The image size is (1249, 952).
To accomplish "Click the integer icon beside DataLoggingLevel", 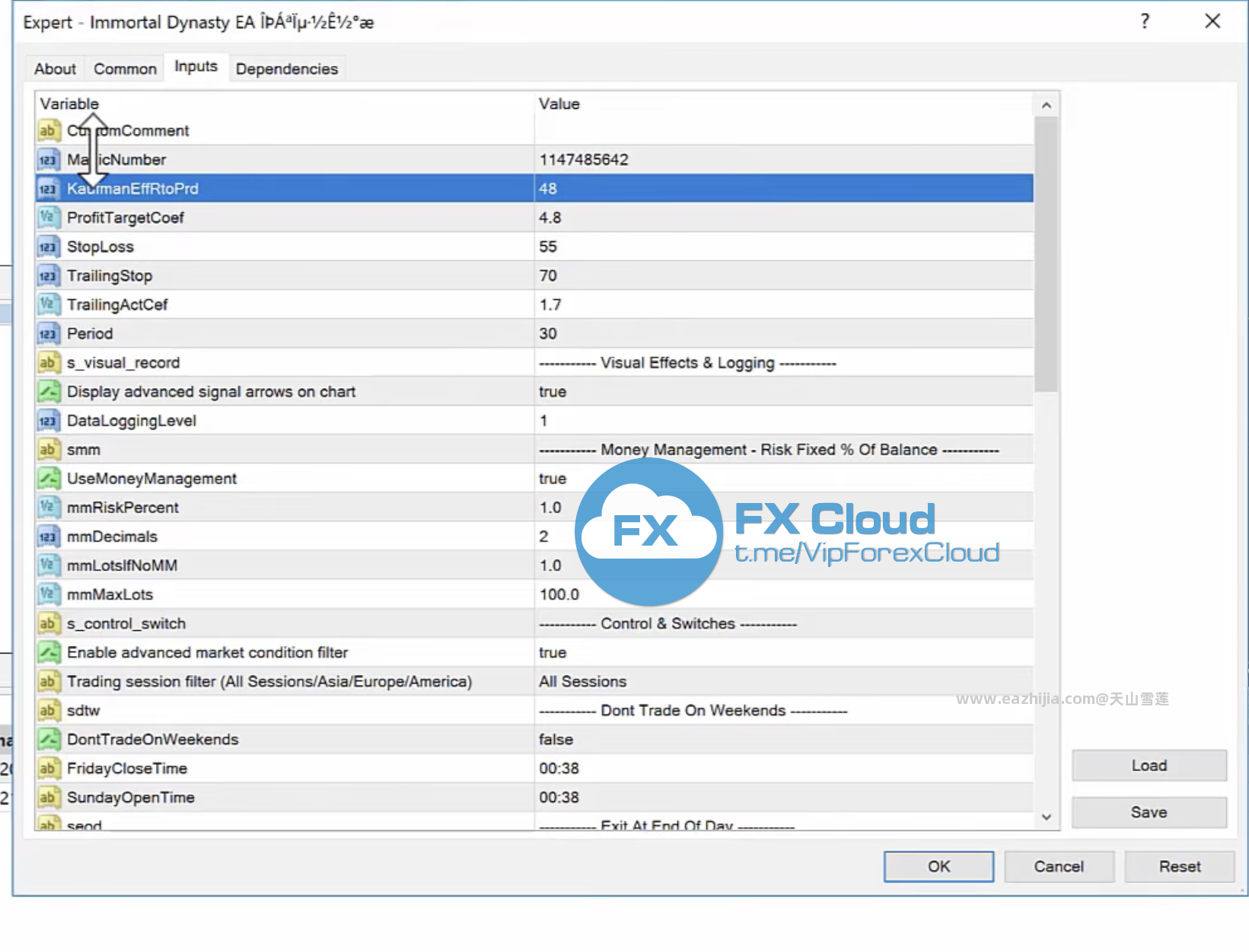I will (x=48, y=421).
